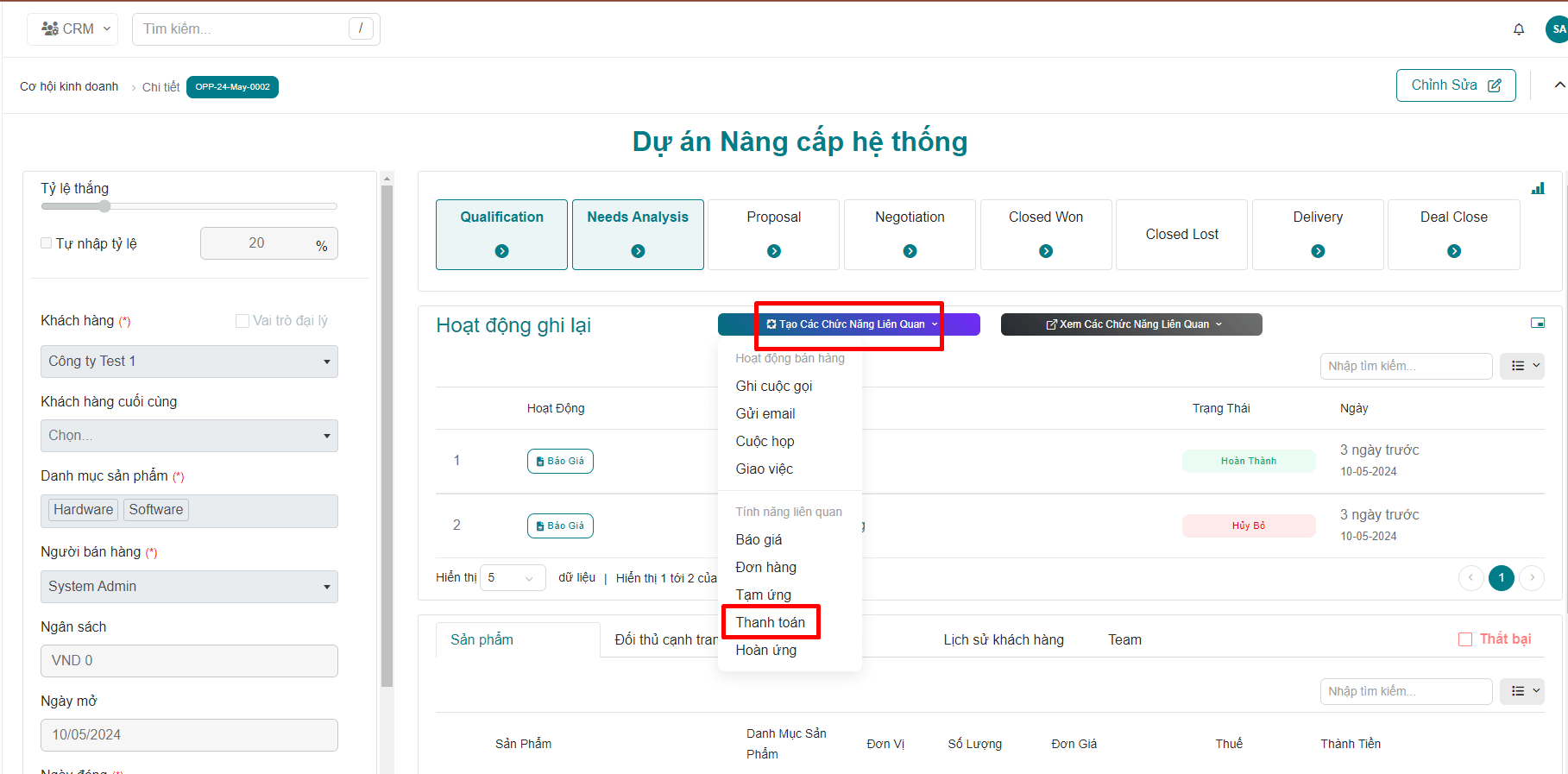Screen dimensions: 1568x774
Task: Expand the CRM module dropdown
Action: point(76,29)
